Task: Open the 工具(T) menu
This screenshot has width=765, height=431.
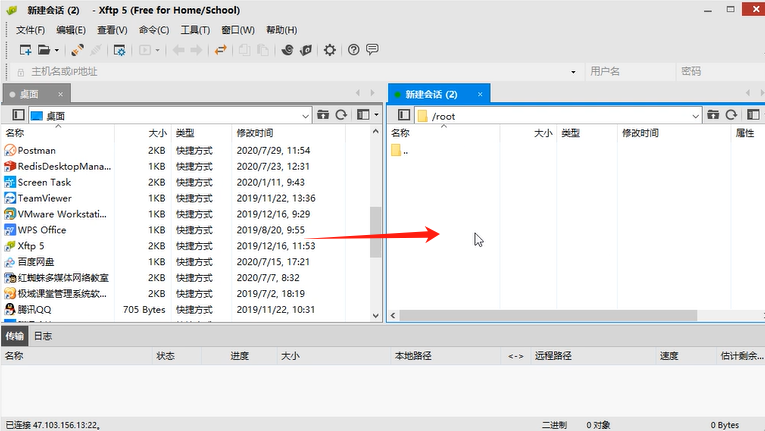Action: [195, 30]
